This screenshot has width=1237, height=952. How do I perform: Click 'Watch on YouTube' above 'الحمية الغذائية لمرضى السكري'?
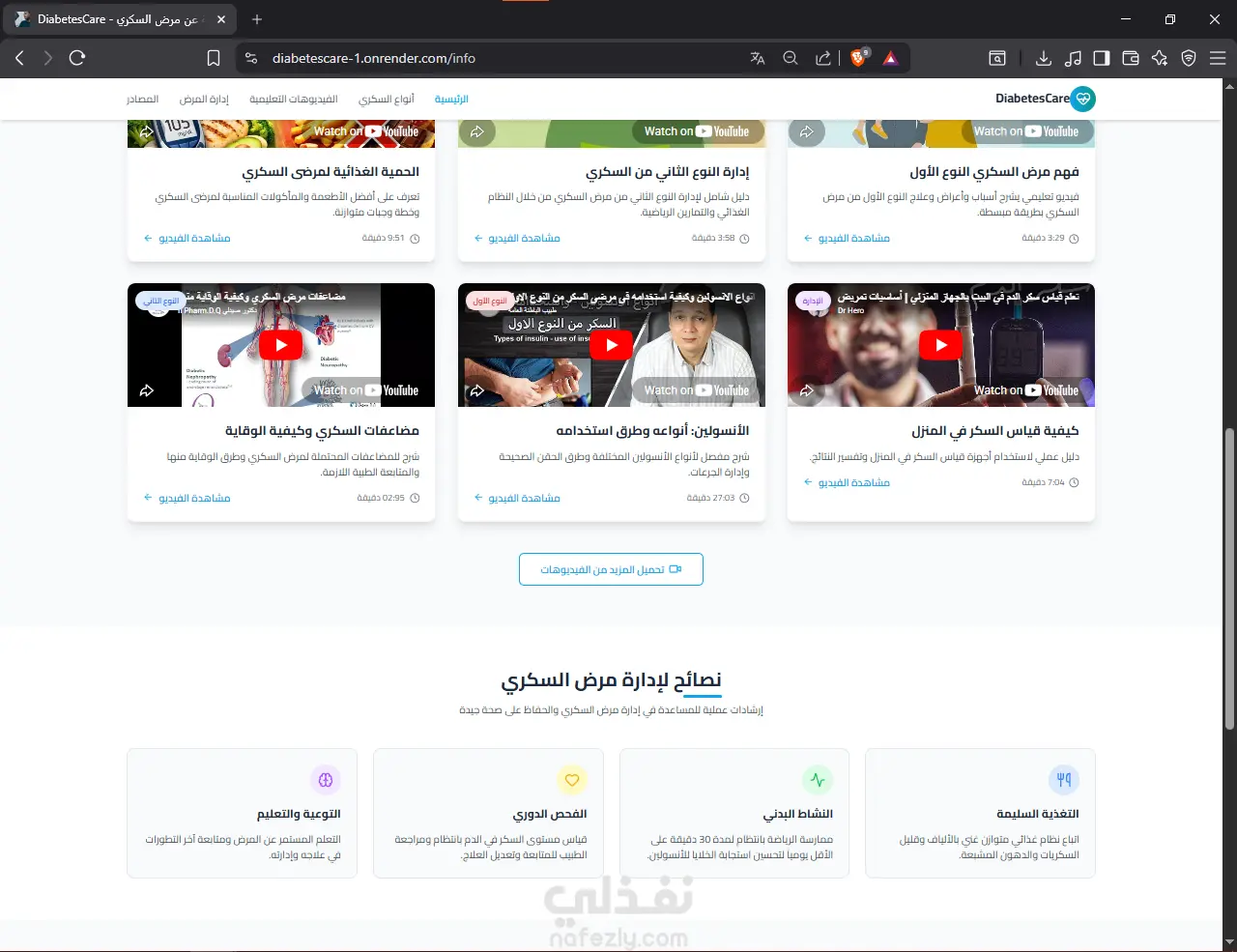[366, 131]
